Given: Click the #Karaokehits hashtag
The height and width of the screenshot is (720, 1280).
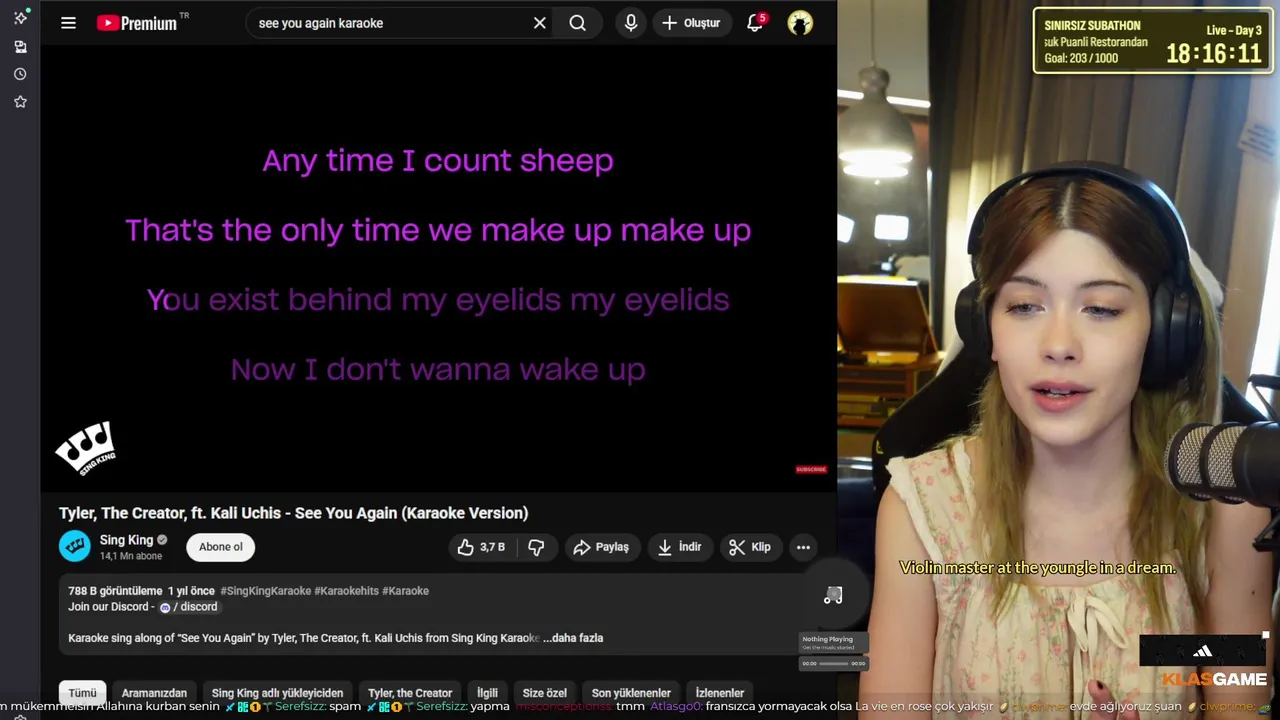Looking at the screenshot, I should [346, 591].
